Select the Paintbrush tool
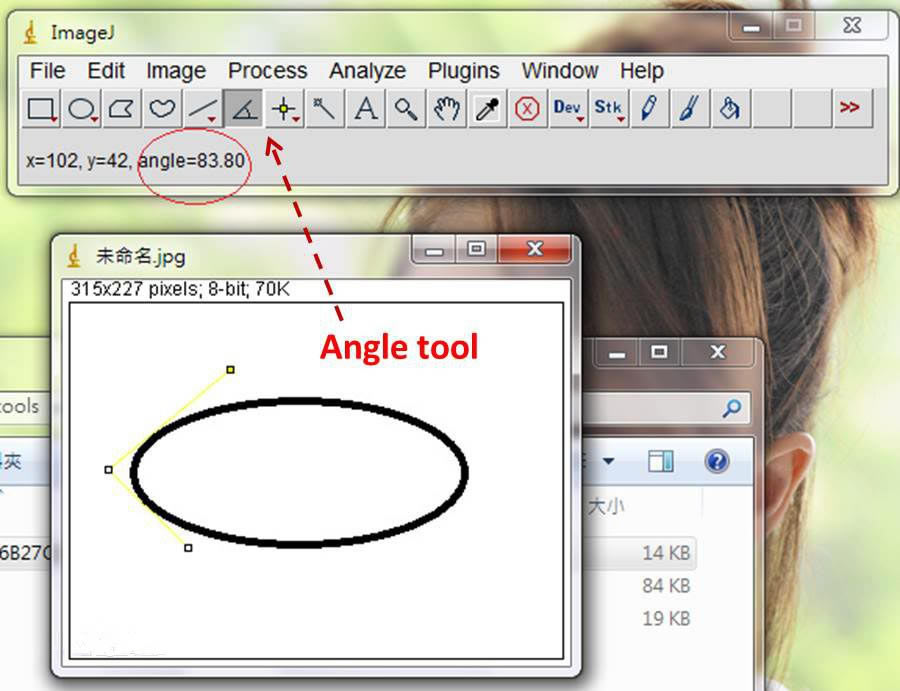Image resolution: width=900 pixels, height=691 pixels. tap(690, 108)
